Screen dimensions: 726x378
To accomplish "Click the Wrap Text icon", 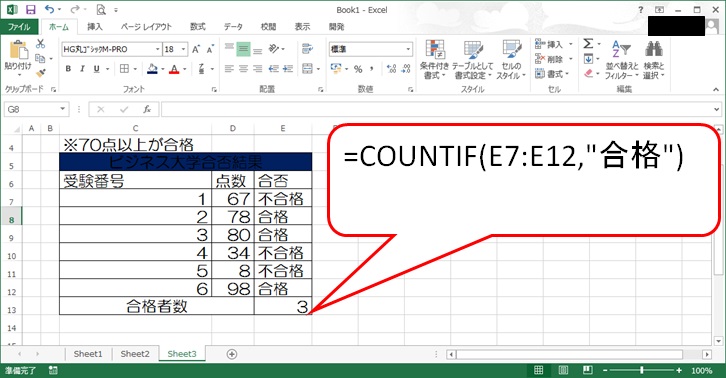I will pos(307,49).
